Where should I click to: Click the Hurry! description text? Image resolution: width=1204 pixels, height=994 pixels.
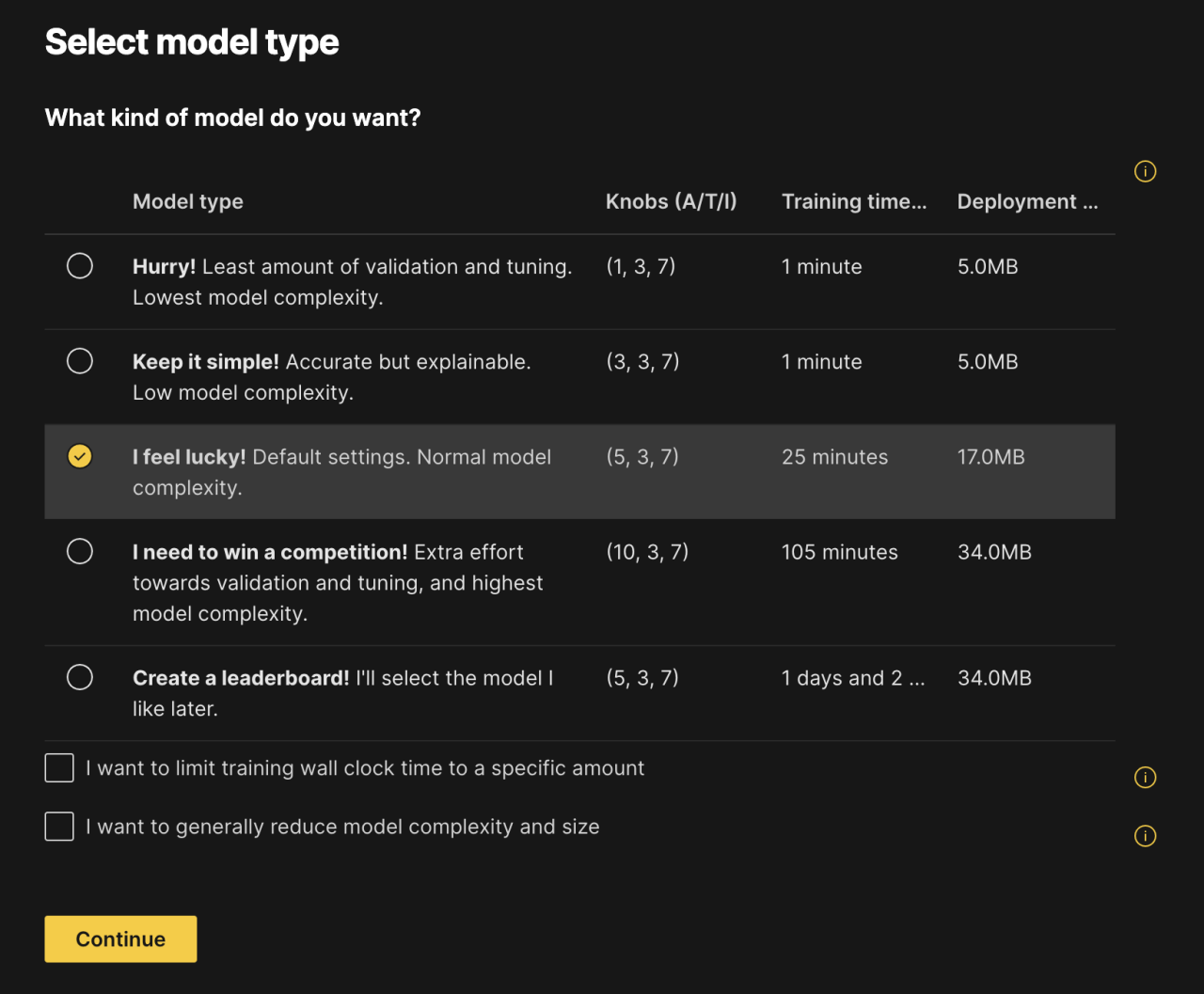click(x=353, y=281)
